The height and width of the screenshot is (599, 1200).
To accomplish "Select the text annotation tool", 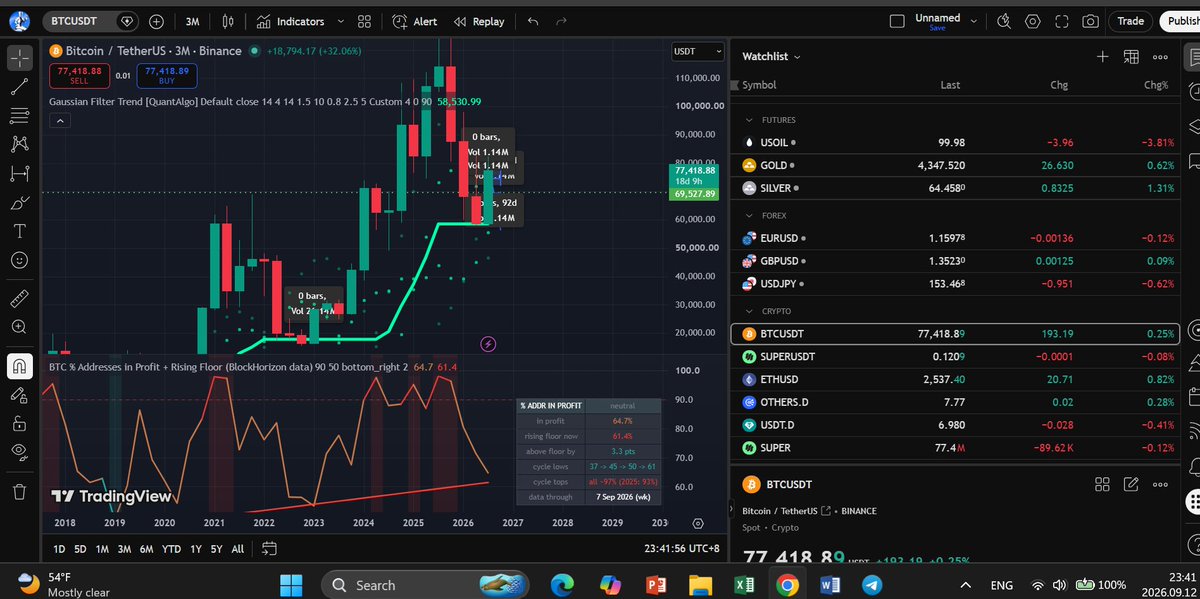I will point(19,231).
